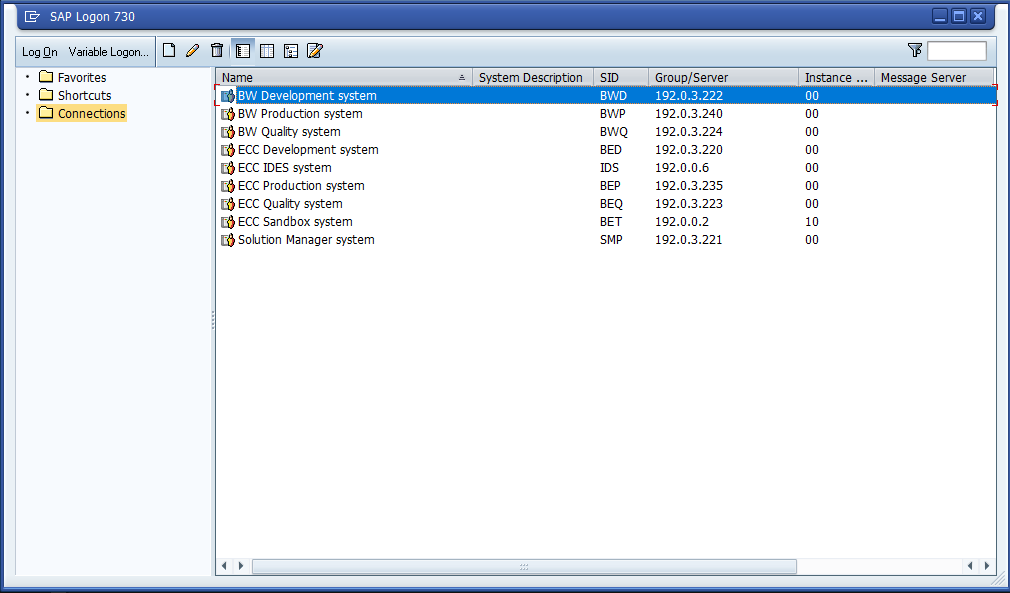The width and height of the screenshot is (1010, 593).
Task: Click the ECC Quality system connection icon
Action: (x=228, y=204)
